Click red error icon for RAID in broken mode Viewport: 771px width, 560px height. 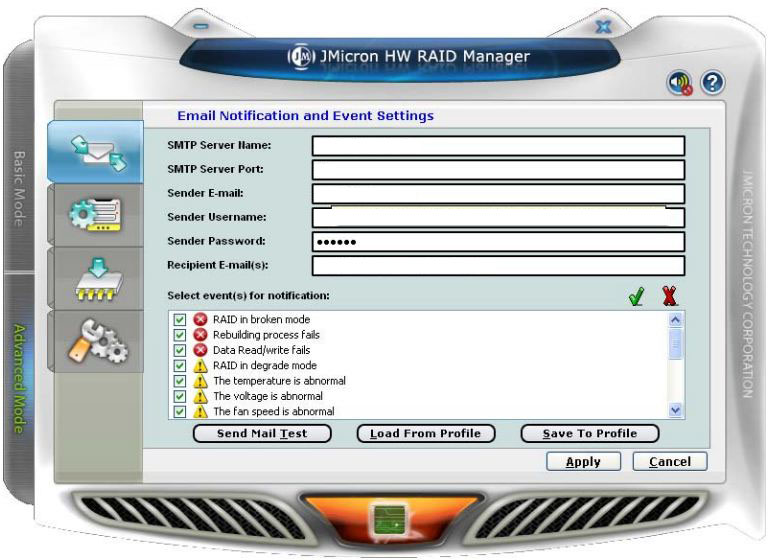(200, 320)
